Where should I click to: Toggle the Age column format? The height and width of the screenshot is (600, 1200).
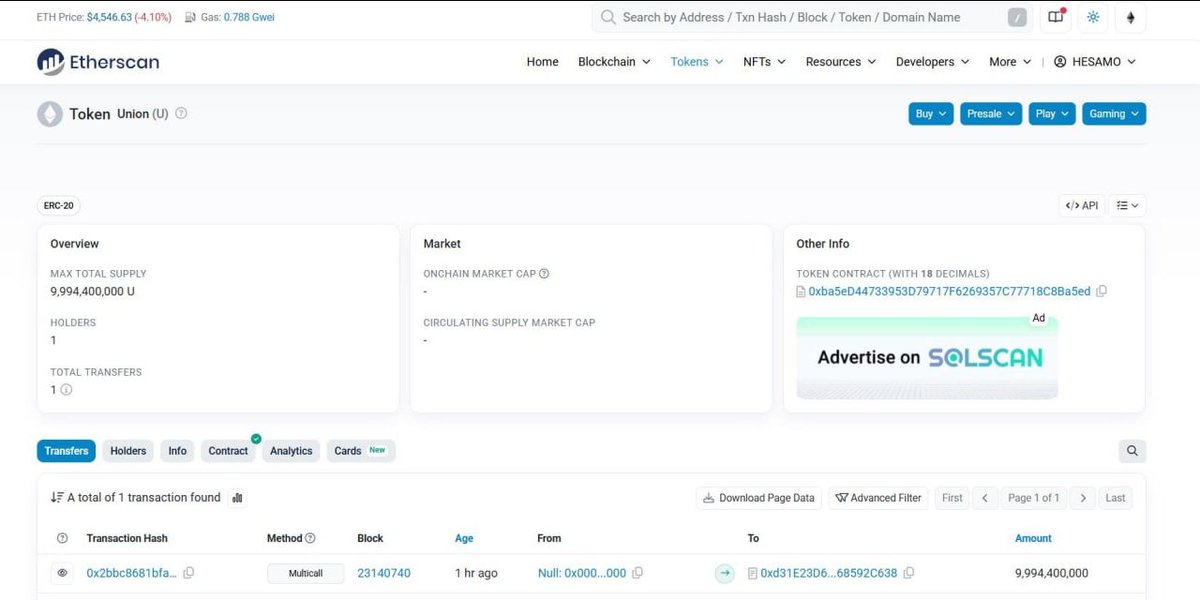[x=464, y=538]
